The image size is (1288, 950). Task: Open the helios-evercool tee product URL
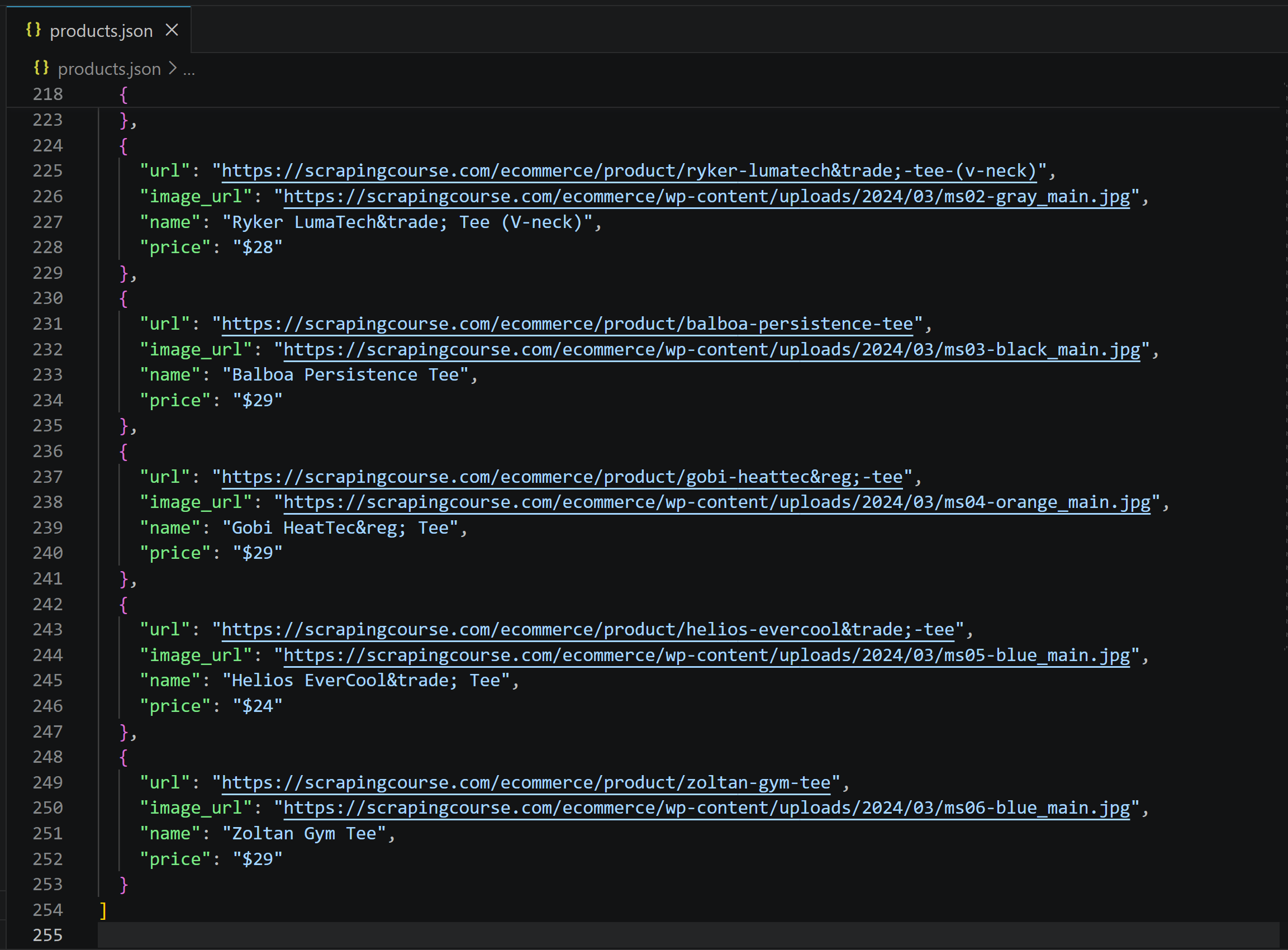click(588, 630)
